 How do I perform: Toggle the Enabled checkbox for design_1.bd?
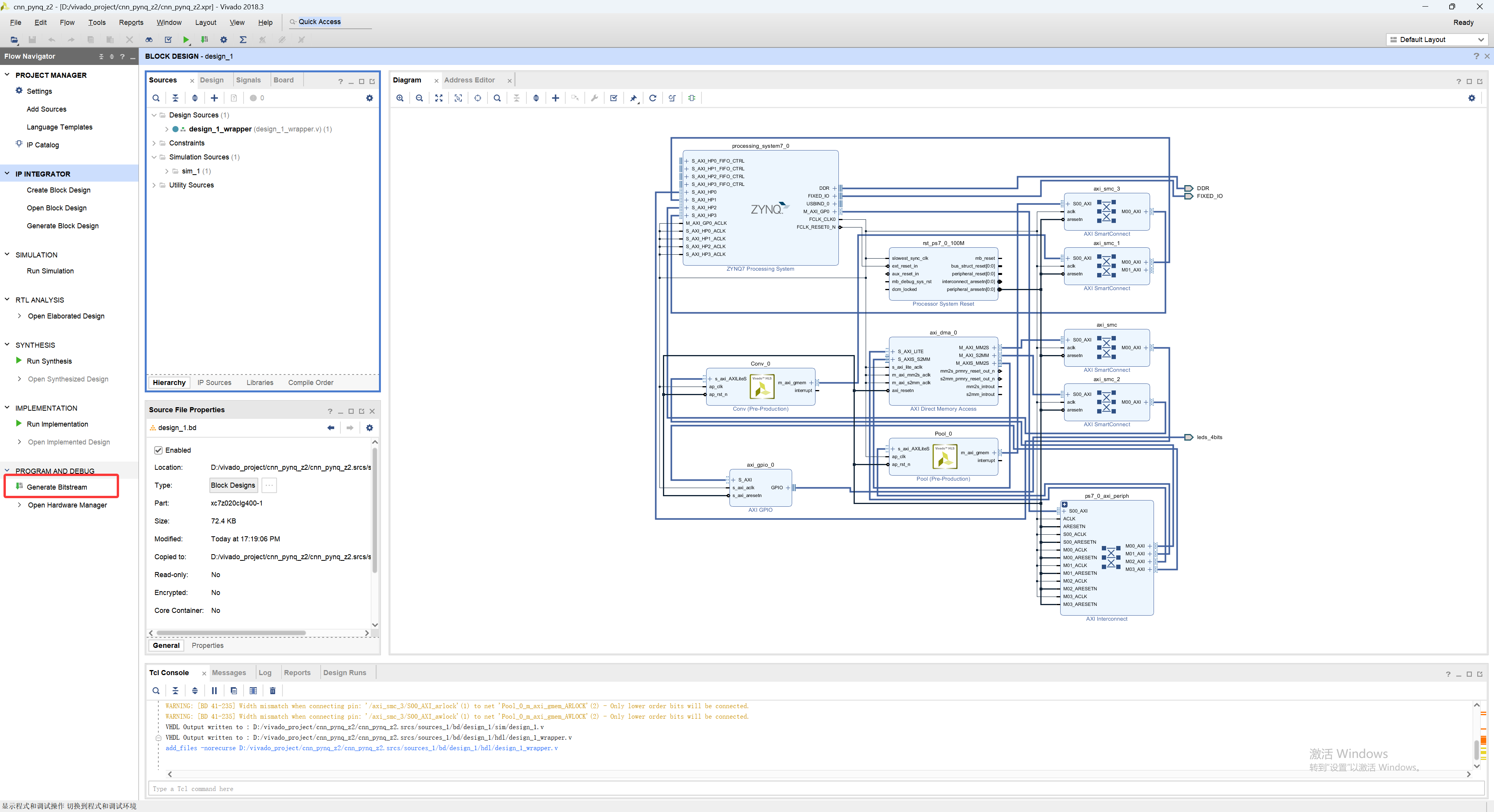point(158,450)
